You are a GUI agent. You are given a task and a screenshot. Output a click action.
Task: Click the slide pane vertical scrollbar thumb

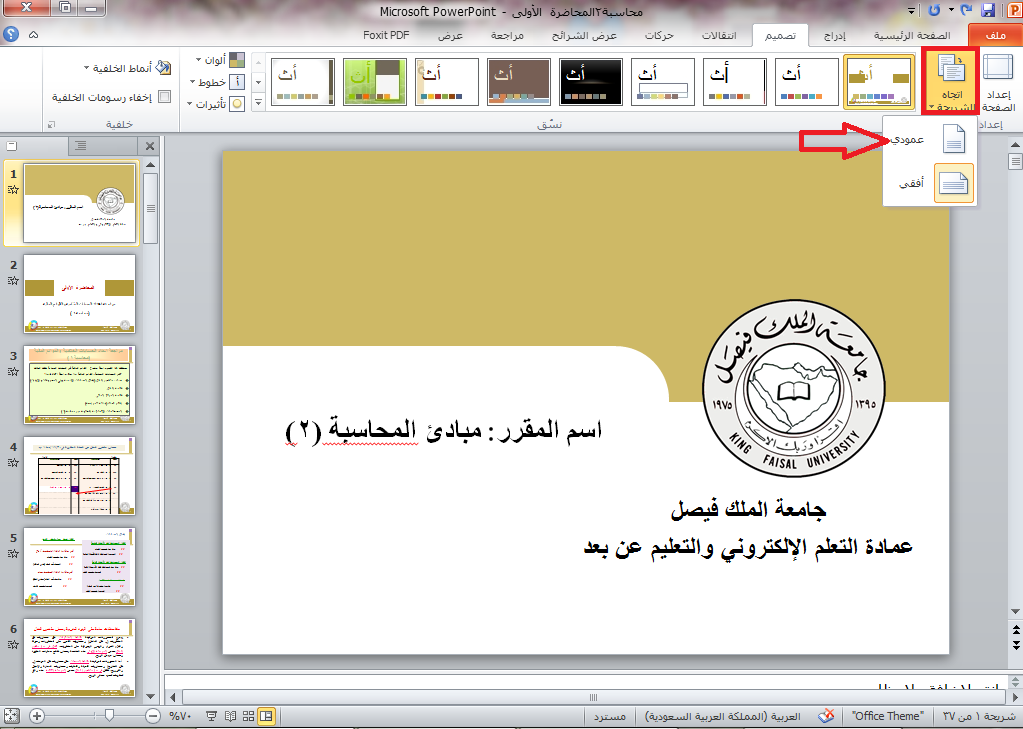(x=1015, y=161)
